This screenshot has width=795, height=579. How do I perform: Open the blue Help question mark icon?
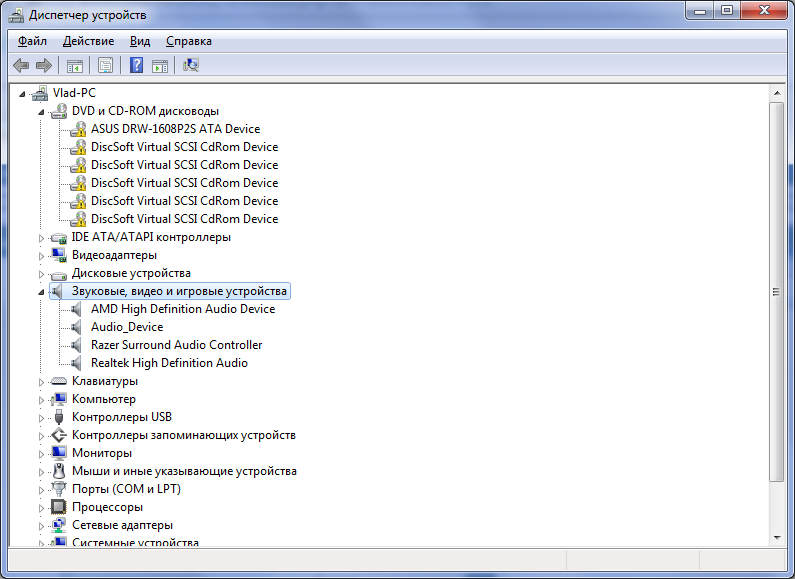coord(136,65)
